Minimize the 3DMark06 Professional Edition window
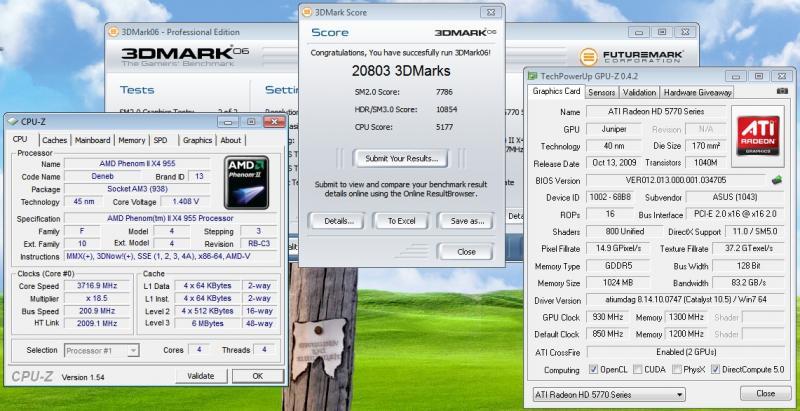 (x=639, y=32)
